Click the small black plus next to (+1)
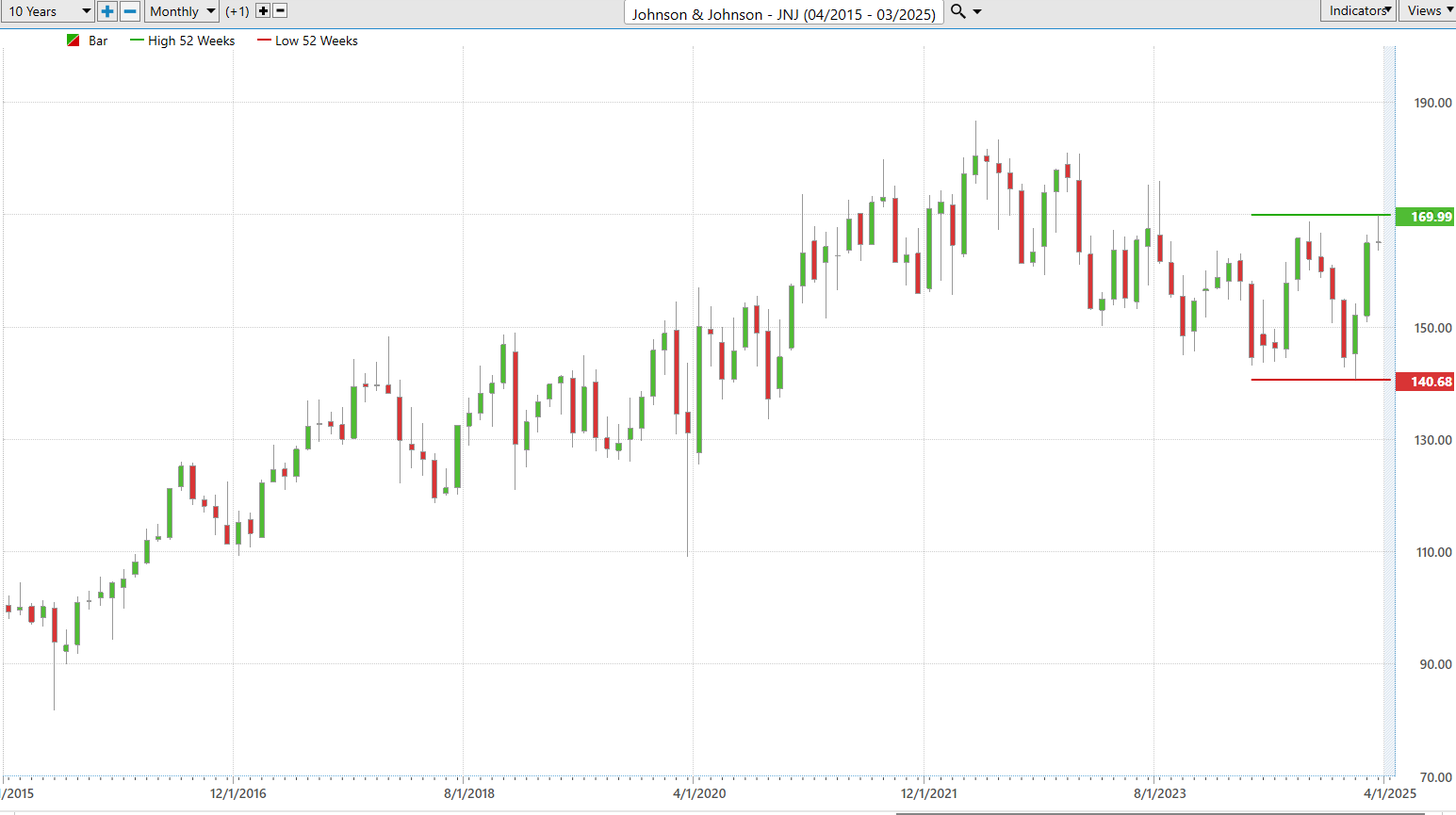Image resolution: width=1456 pixels, height=815 pixels. [x=263, y=11]
